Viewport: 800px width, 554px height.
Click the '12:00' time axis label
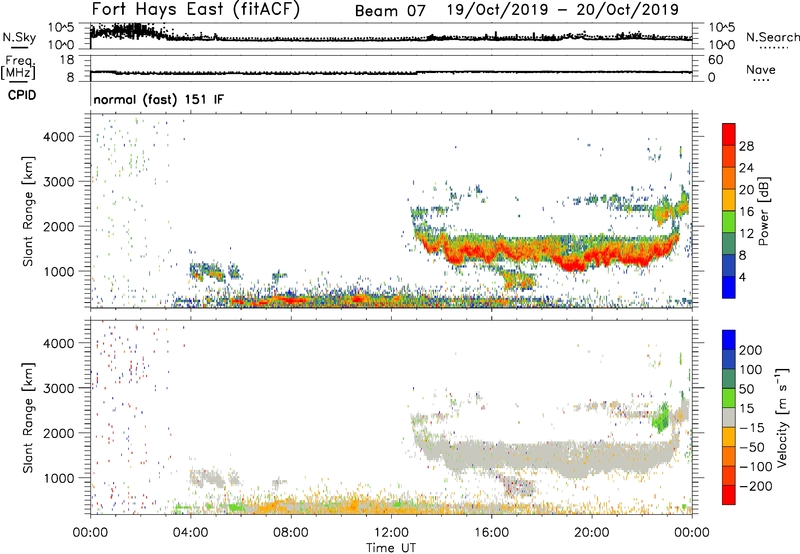coord(391,533)
